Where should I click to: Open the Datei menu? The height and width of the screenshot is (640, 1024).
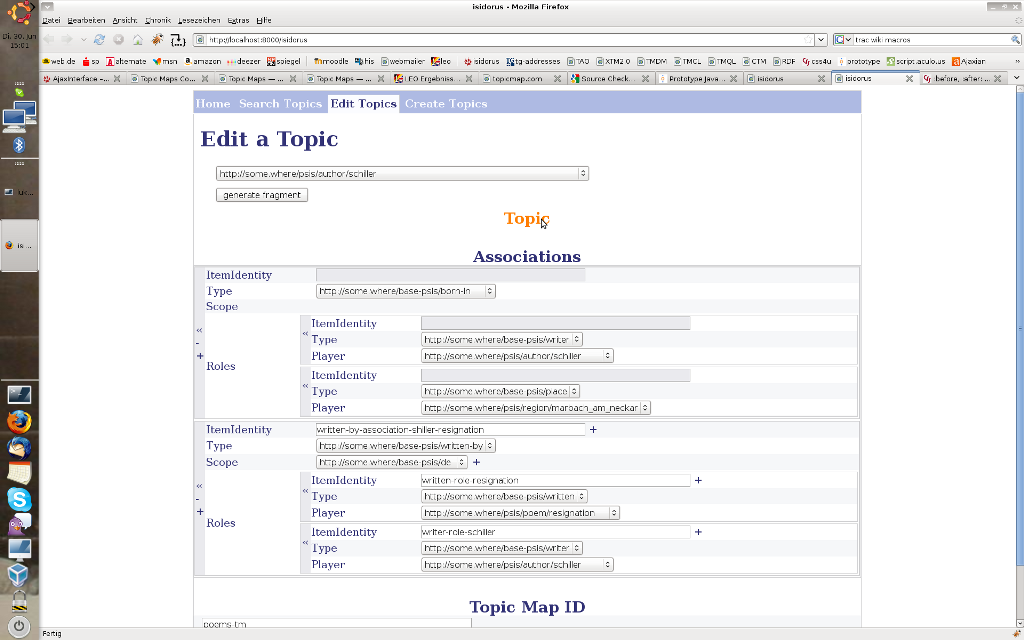point(51,20)
